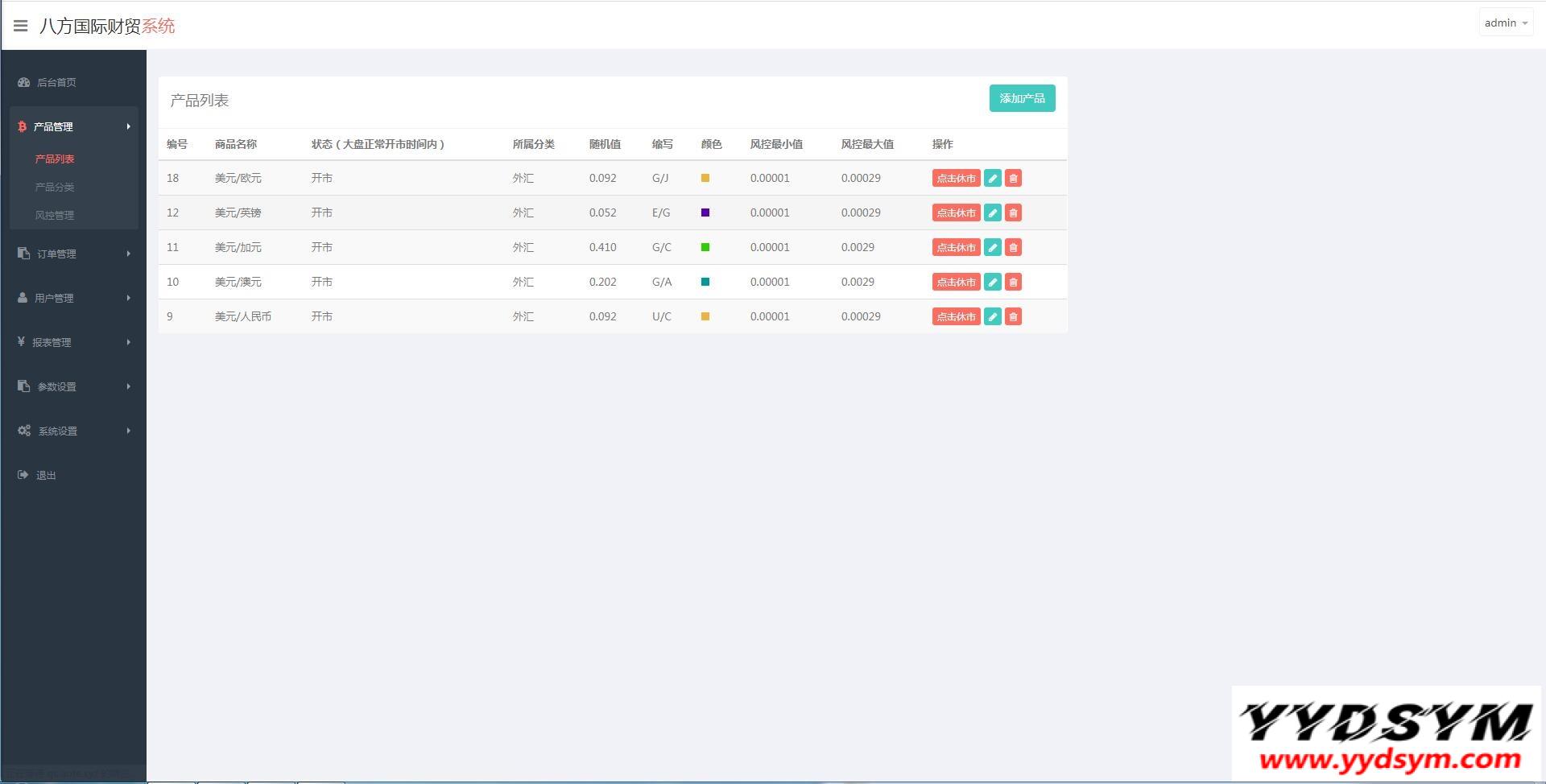1546x784 pixels.
Task: Click 退出 to log out
Action: (x=46, y=475)
